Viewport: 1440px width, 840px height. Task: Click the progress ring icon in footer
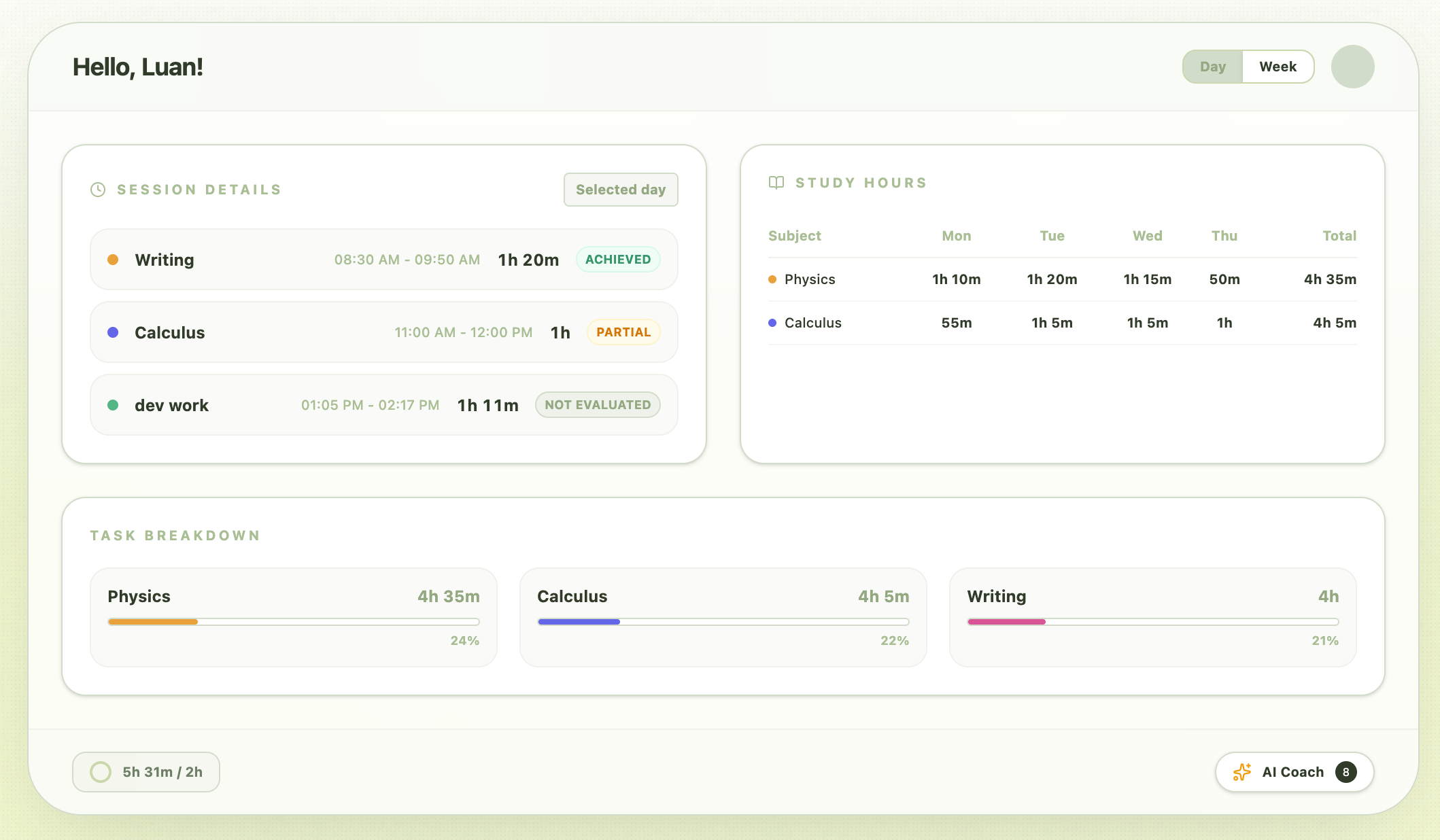(x=101, y=772)
